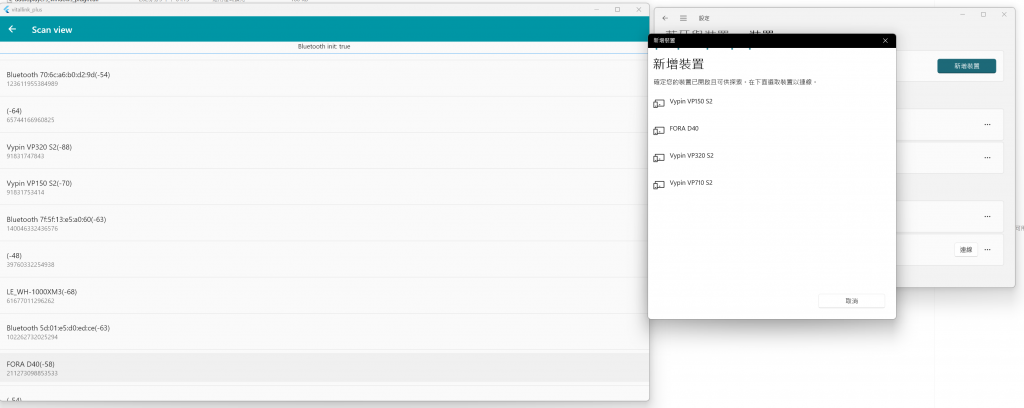Minimize the vitallink_plus window
The width and height of the screenshot is (1024, 408).
(x=596, y=10)
